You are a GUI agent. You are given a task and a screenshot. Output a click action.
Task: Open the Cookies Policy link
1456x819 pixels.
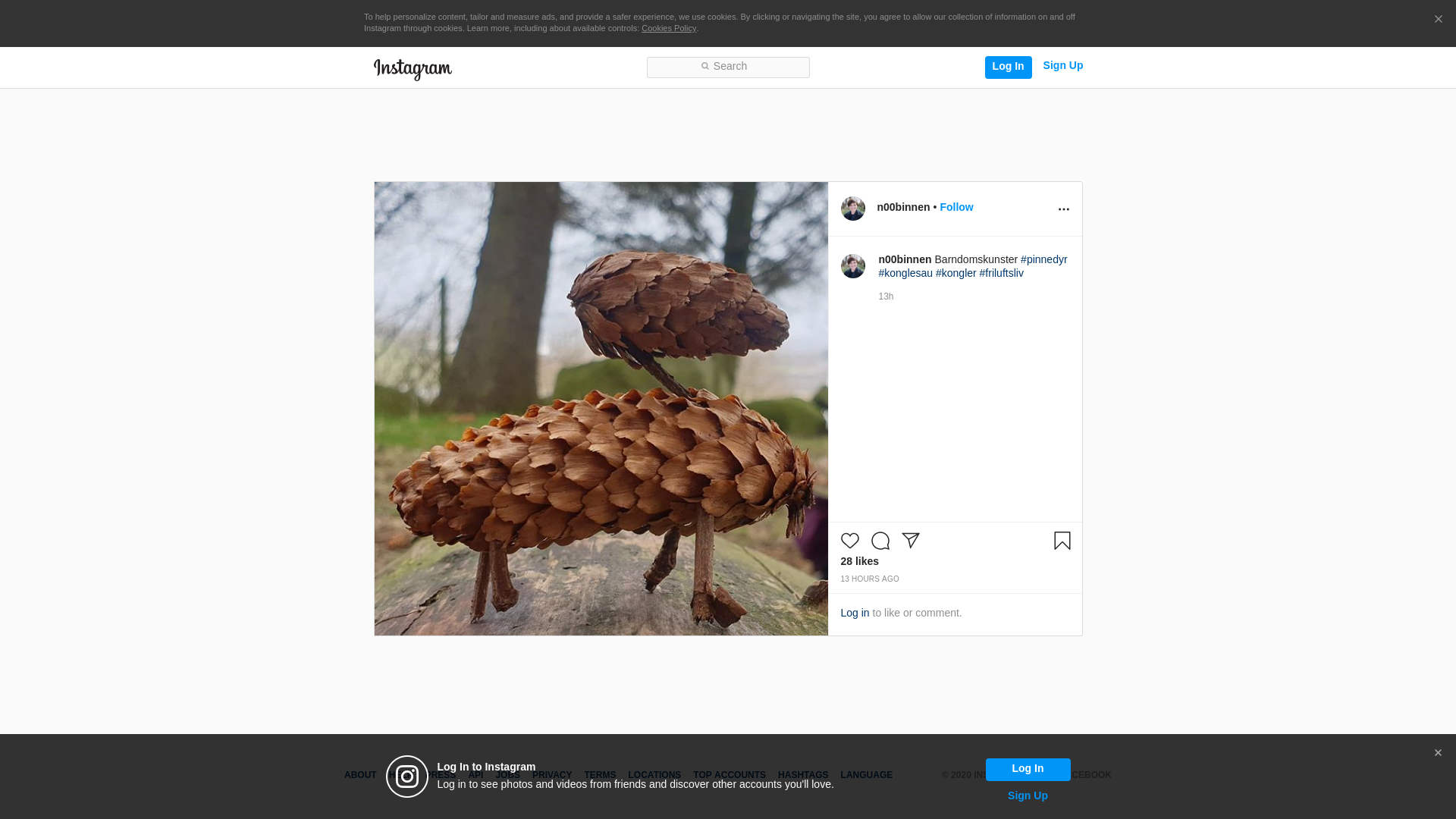point(668,29)
